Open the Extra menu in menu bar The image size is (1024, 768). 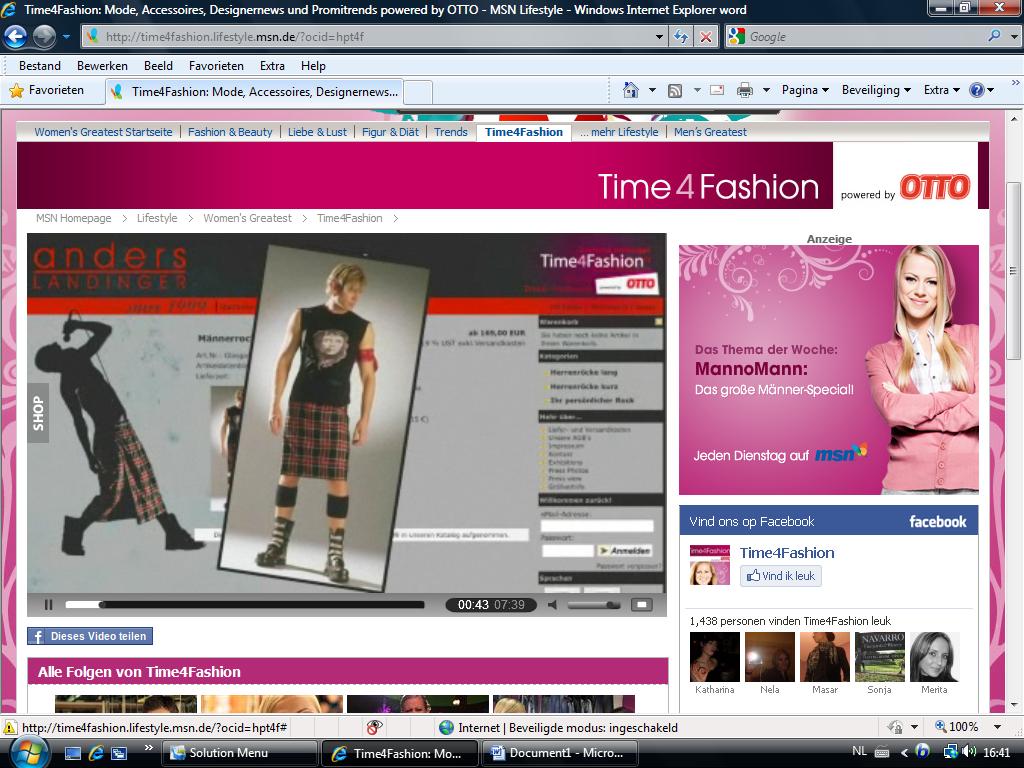click(x=272, y=66)
